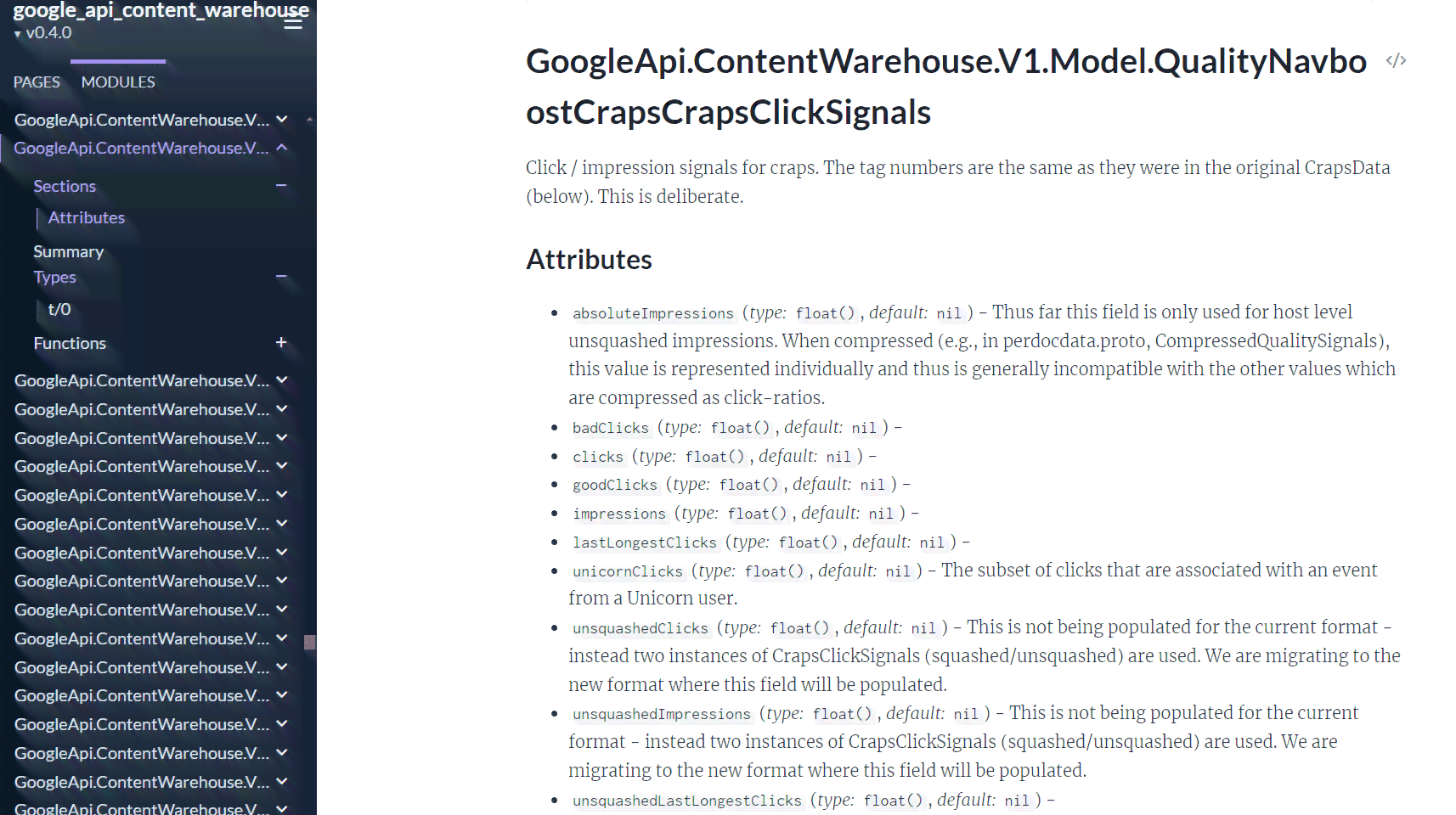Collapse the currently open module chevron
The image size is (1456, 815).
tap(282, 148)
